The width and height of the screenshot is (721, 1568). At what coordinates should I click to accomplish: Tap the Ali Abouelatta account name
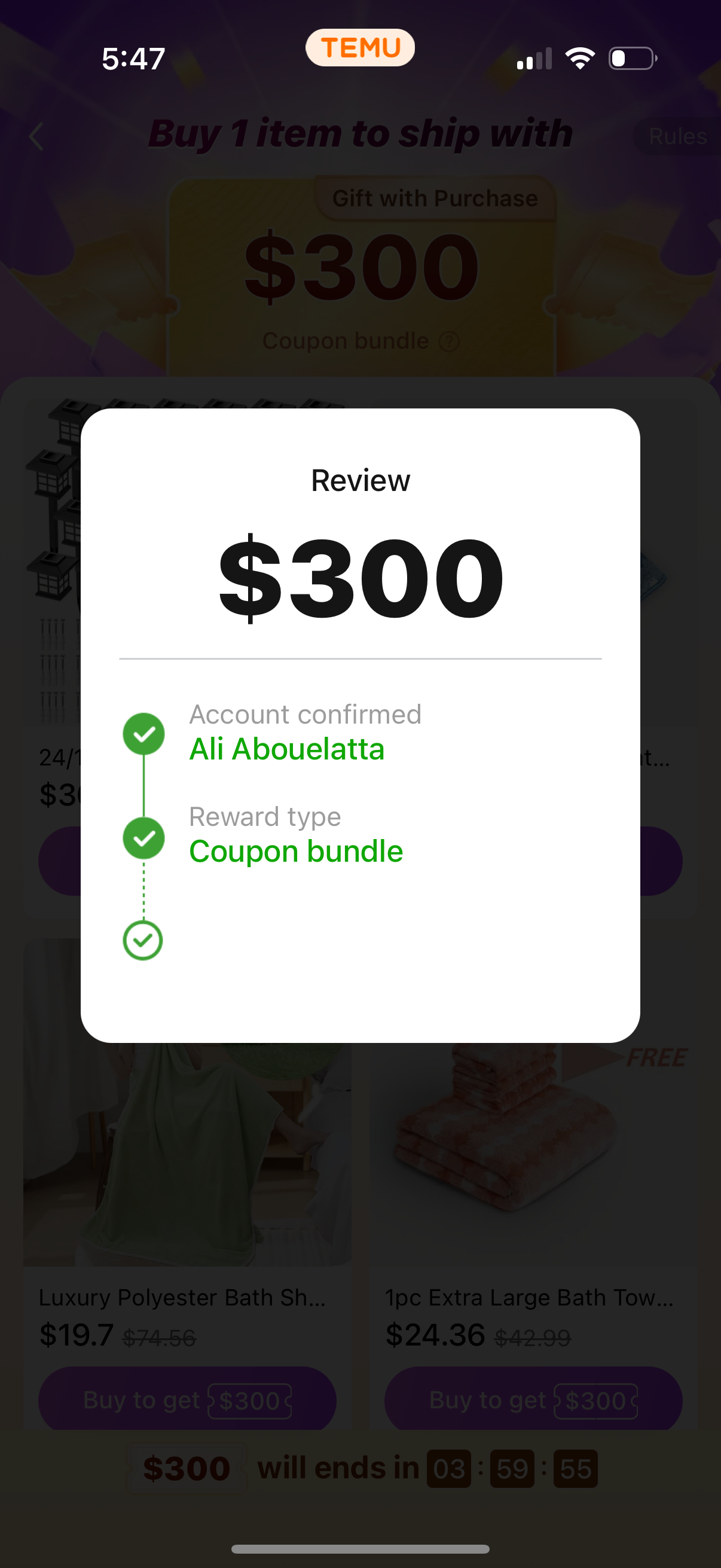(x=287, y=749)
